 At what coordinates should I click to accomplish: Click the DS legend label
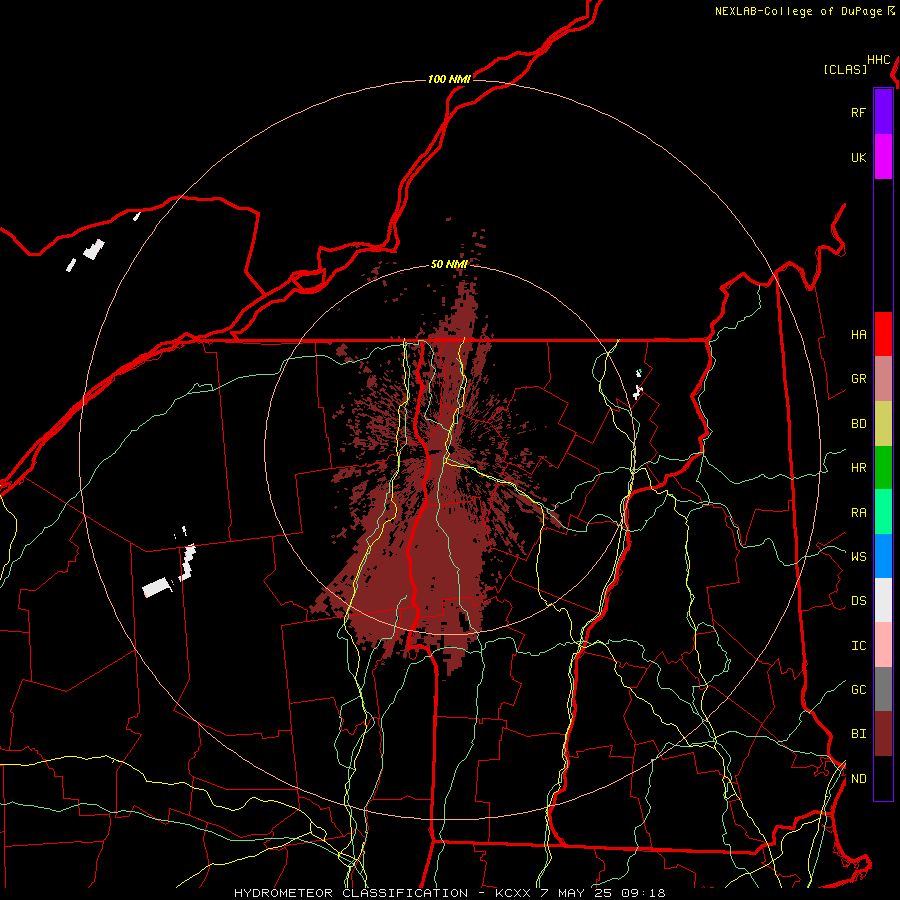pyautogui.click(x=858, y=601)
